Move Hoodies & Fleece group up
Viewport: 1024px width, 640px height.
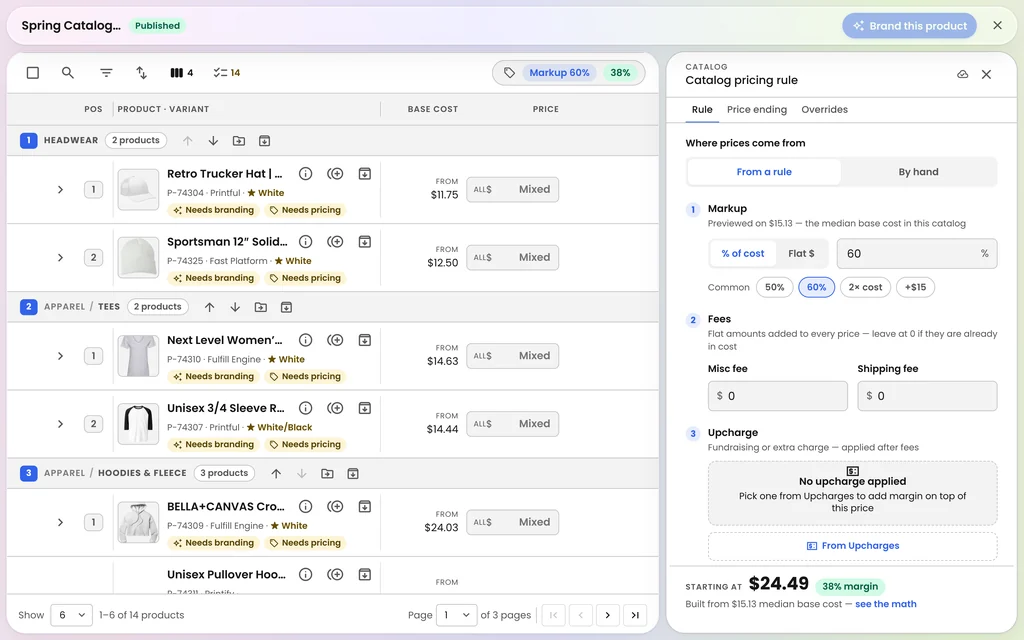coord(276,473)
